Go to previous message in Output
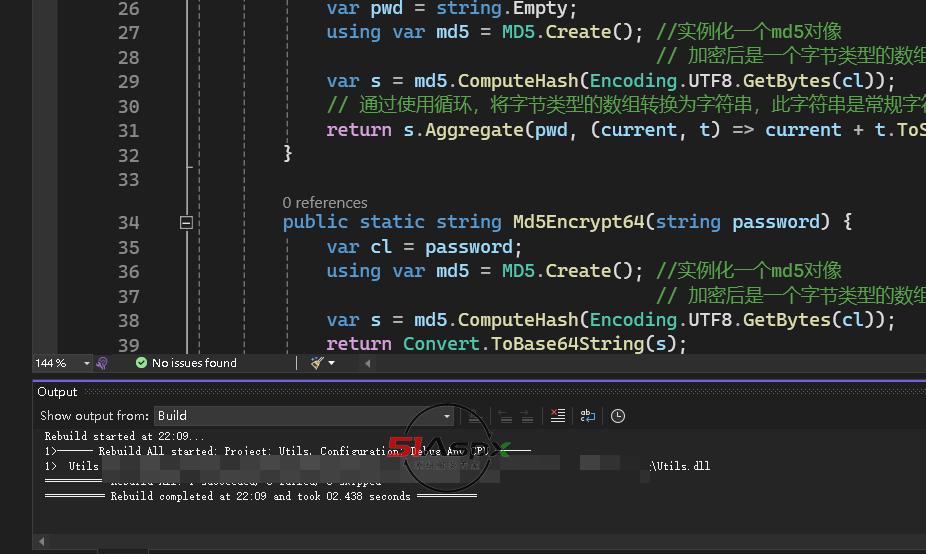The width and height of the screenshot is (926, 554). click(502, 416)
